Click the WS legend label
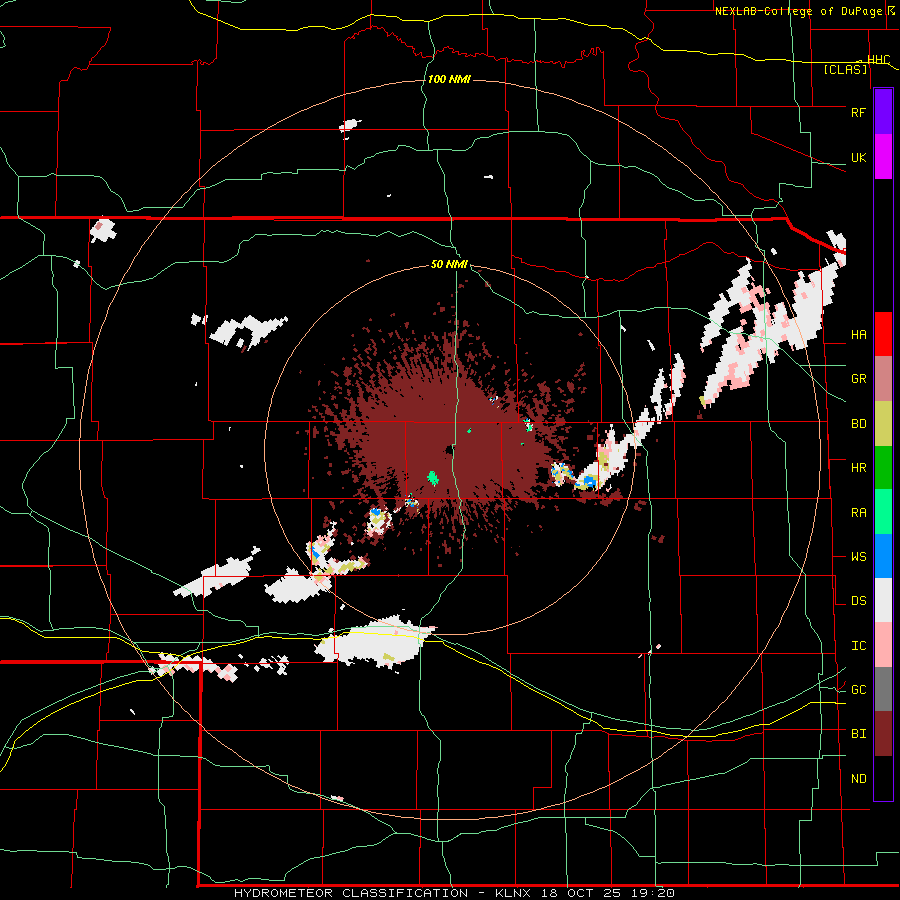The height and width of the screenshot is (900, 900). (x=858, y=557)
